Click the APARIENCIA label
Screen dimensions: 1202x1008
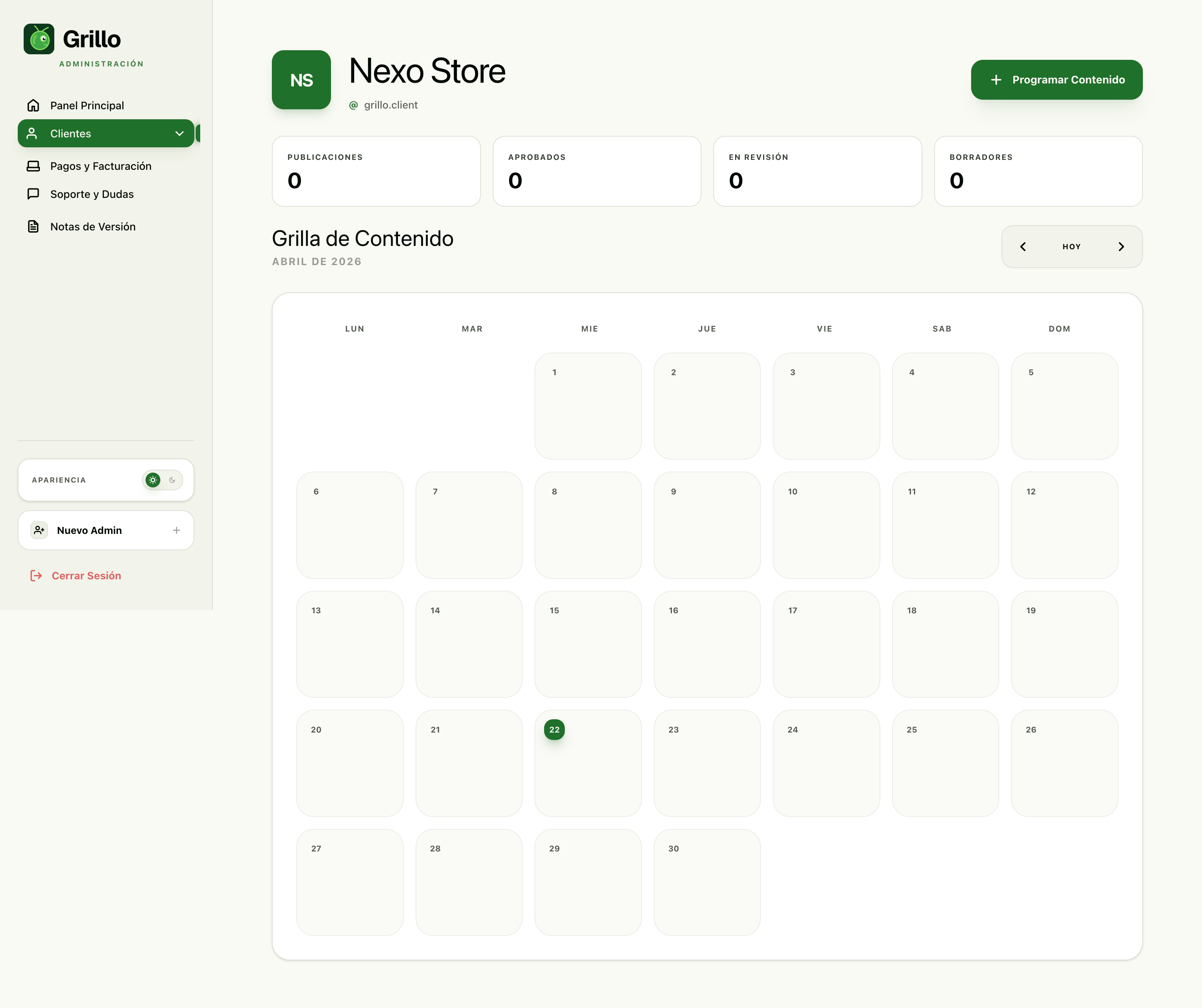coord(59,480)
